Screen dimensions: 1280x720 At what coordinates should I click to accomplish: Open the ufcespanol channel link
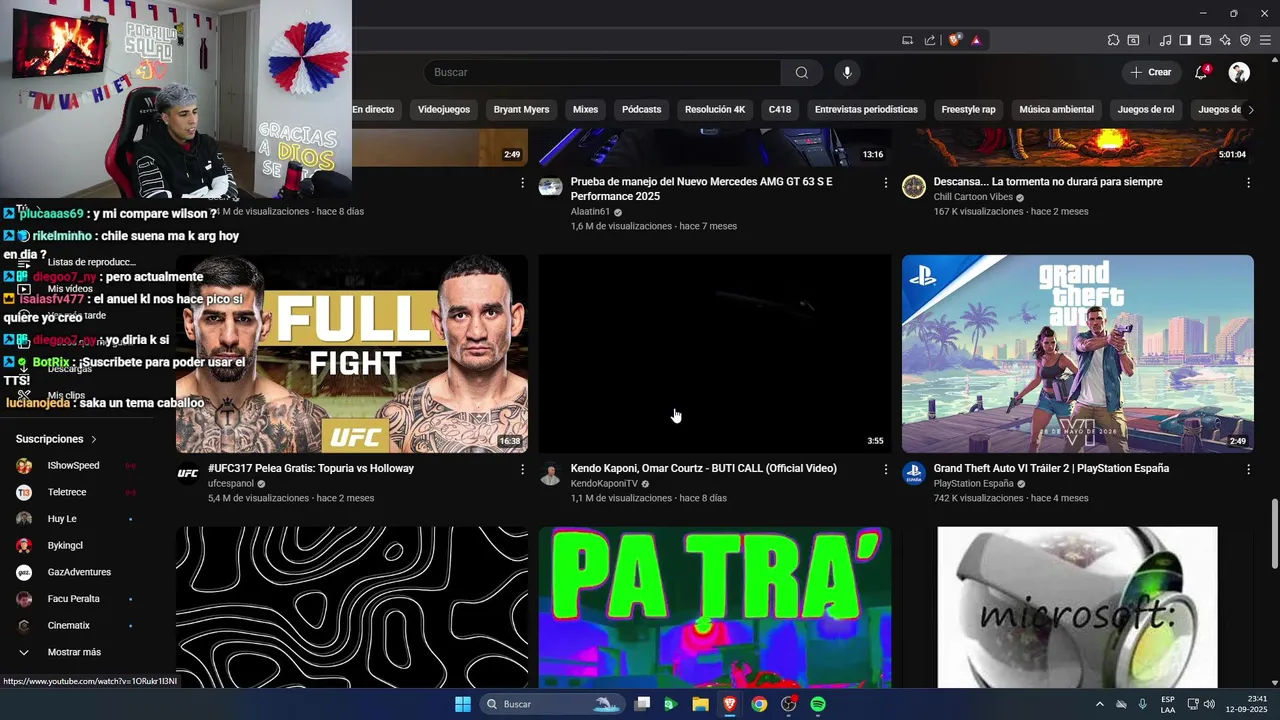click(231, 484)
